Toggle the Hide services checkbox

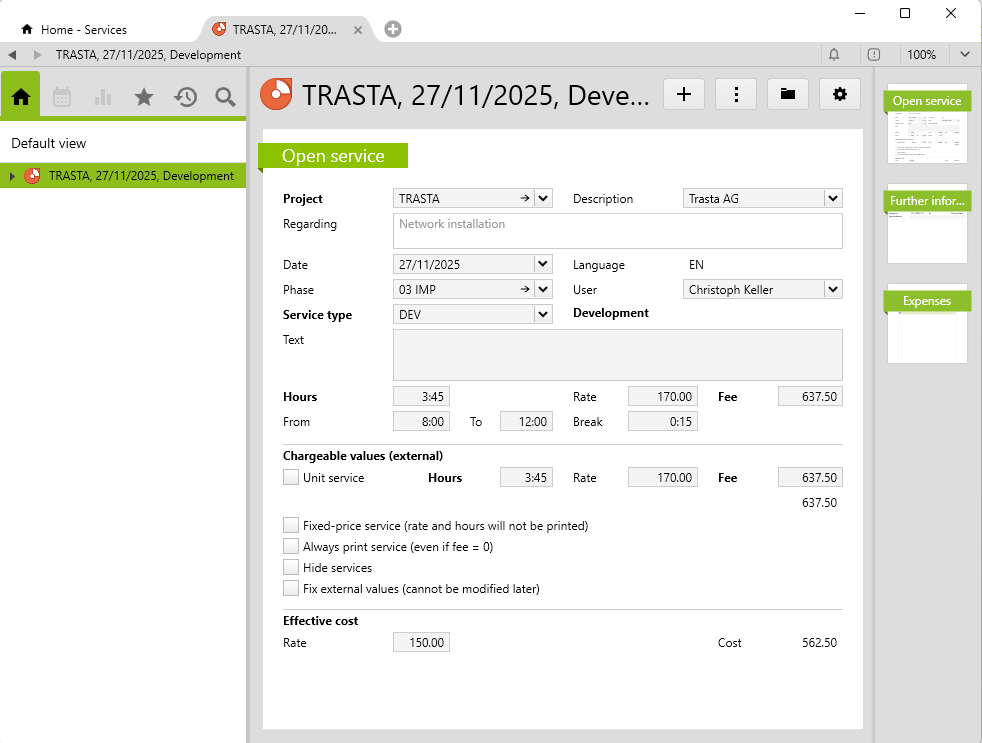[x=291, y=567]
